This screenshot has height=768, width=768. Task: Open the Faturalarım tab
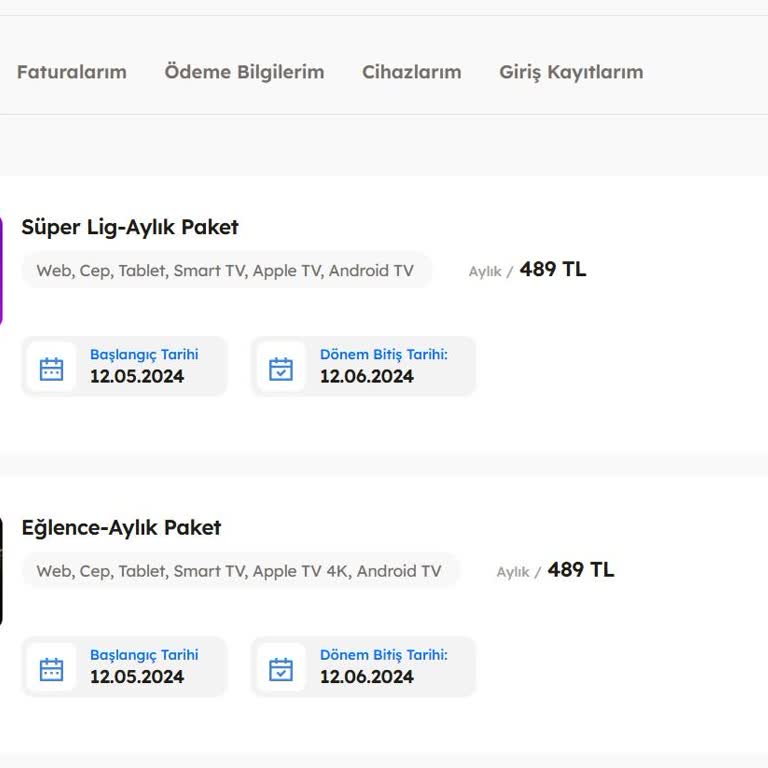click(x=72, y=72)
